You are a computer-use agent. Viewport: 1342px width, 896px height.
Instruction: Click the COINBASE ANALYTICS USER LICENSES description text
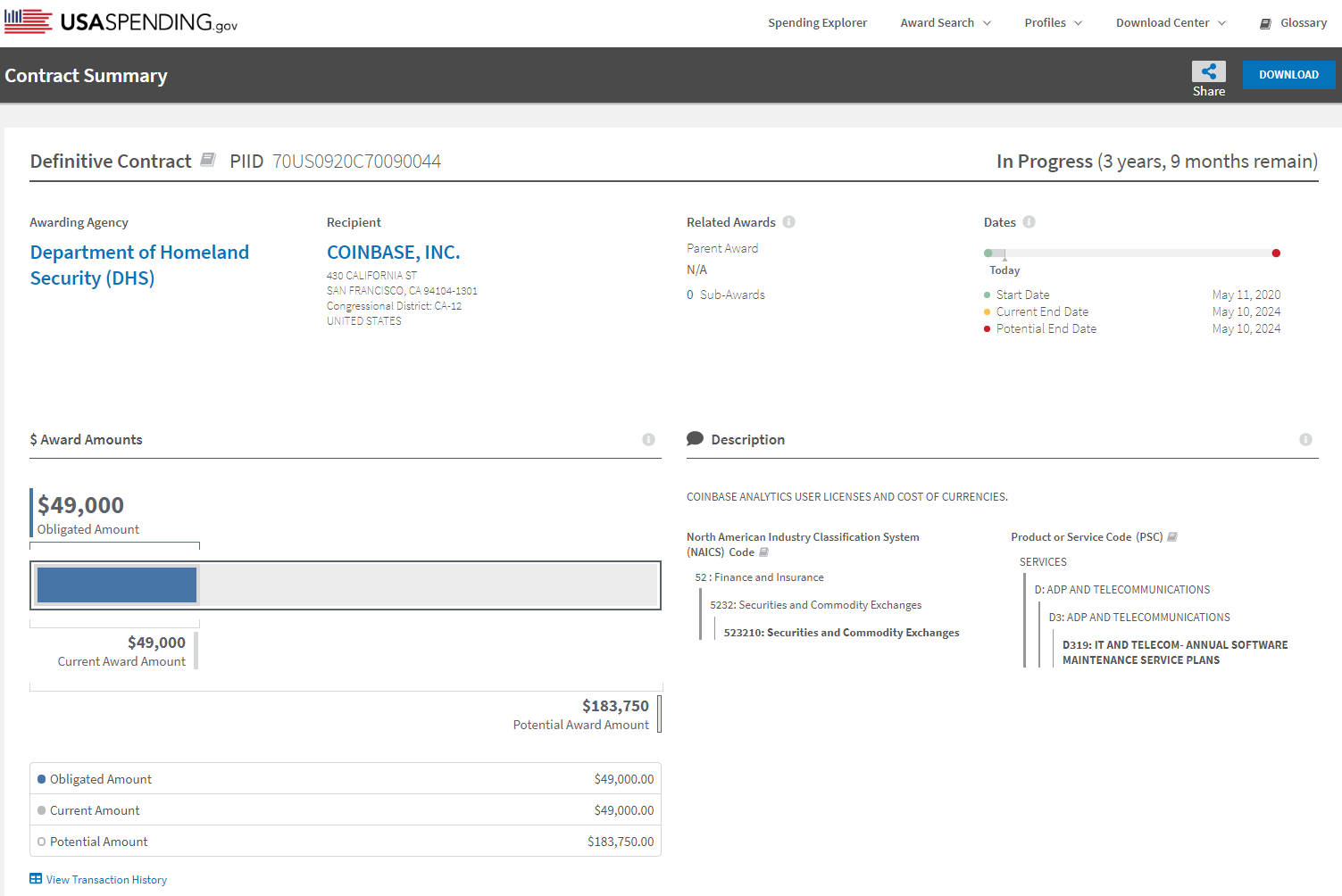coord(847,497)
